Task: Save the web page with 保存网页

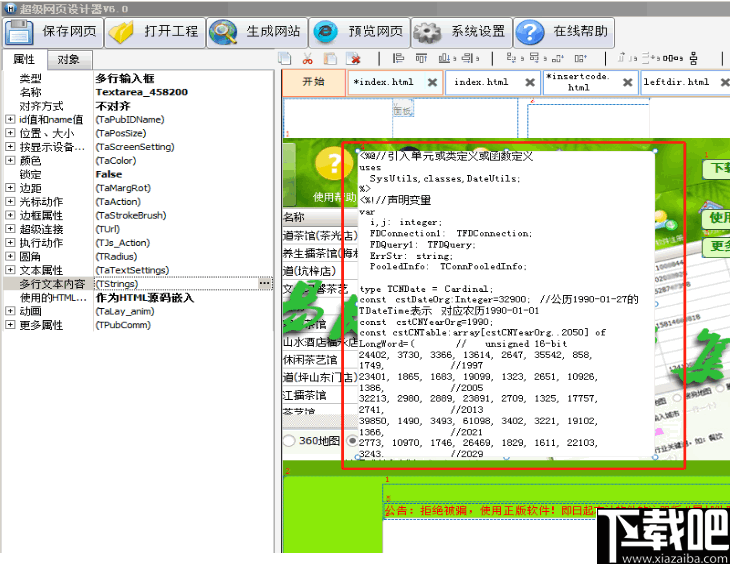Action: point(52,32)
